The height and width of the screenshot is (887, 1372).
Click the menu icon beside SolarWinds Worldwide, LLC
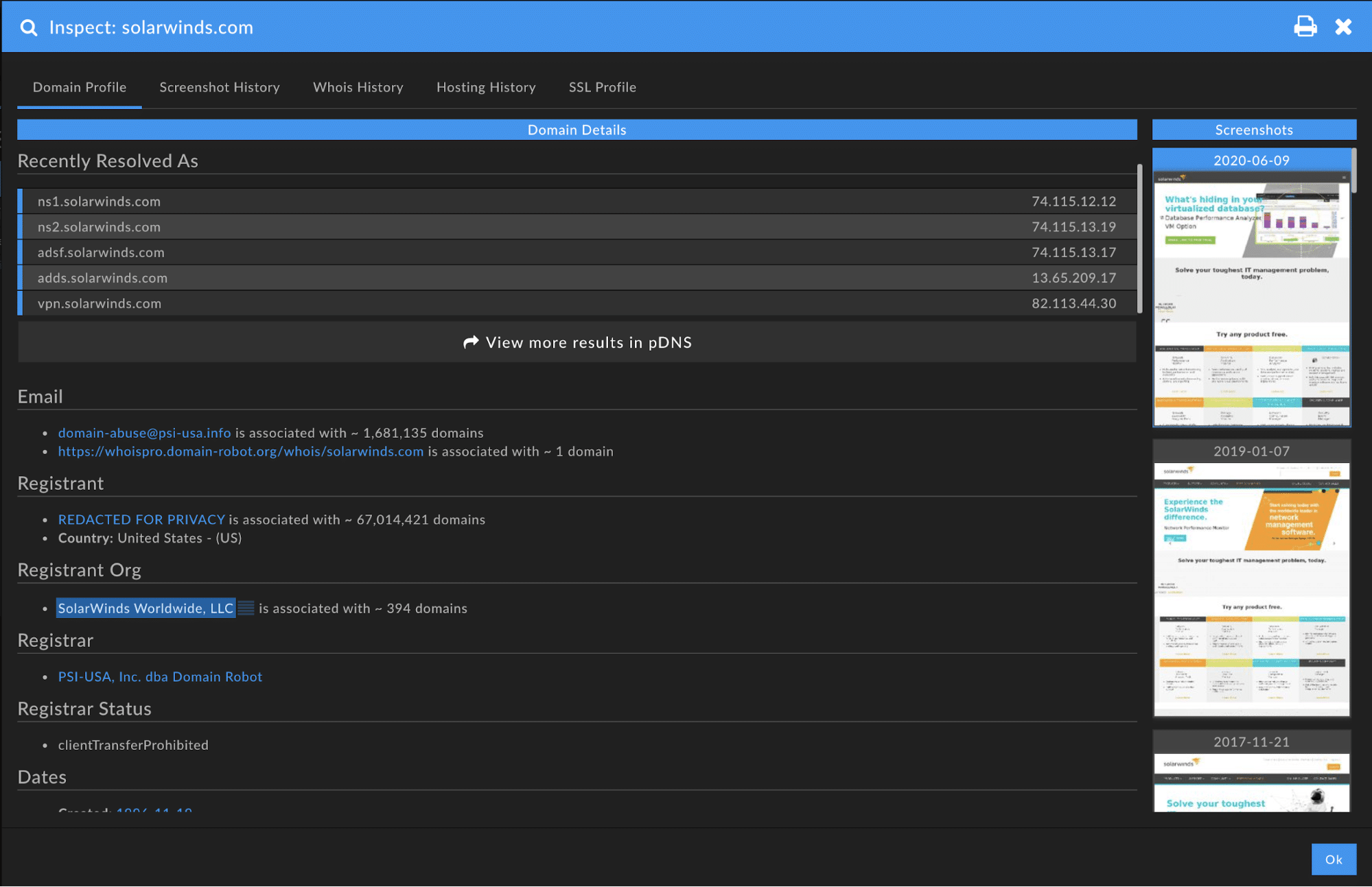click(x=246, y=608)
